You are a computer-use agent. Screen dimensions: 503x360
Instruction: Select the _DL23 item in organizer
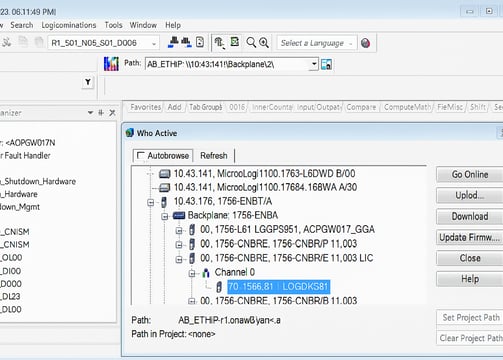pyautogui.click(x=11, y=296)
